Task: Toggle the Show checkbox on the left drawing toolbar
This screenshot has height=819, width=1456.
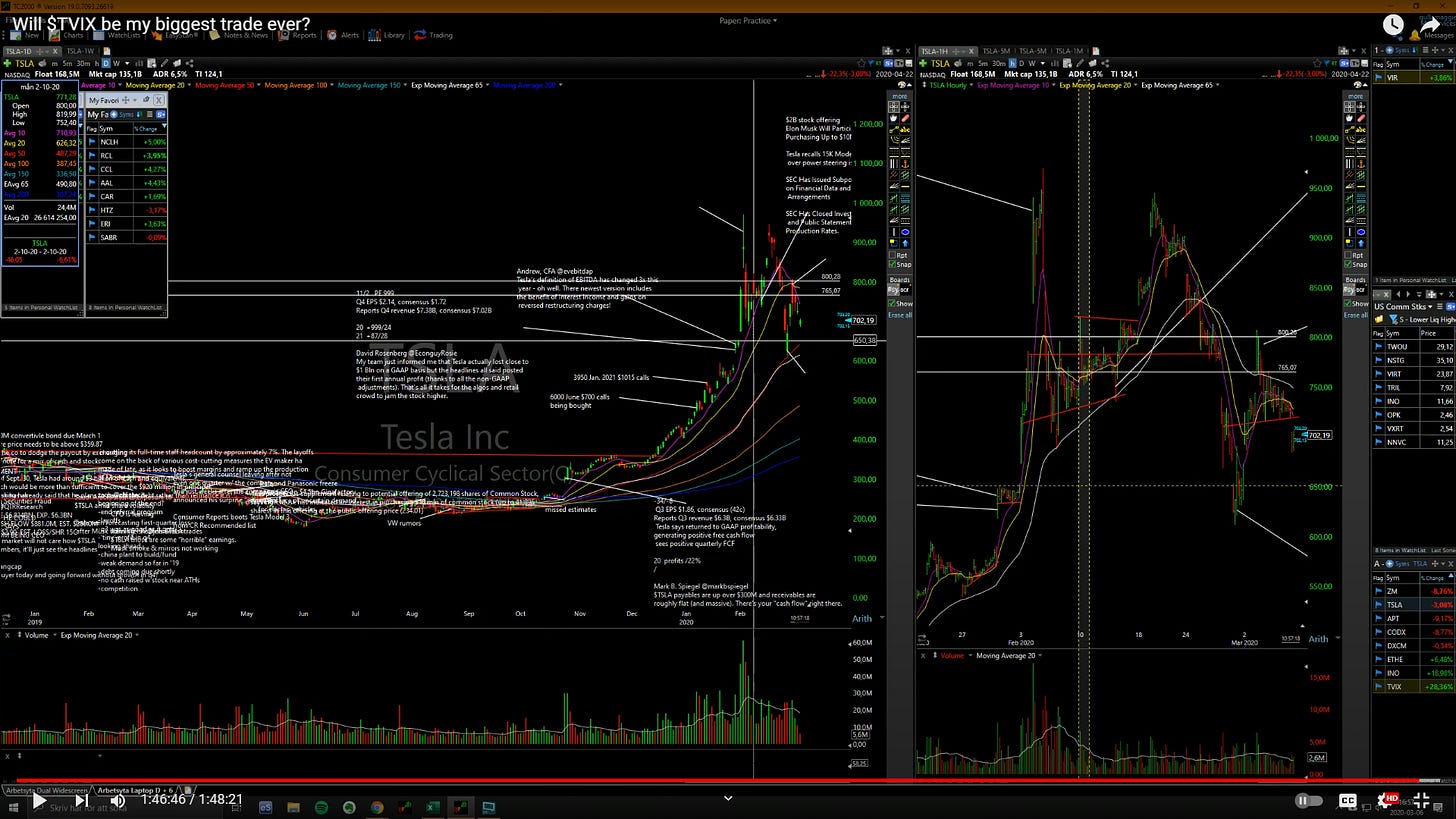Action: (892, 303)
